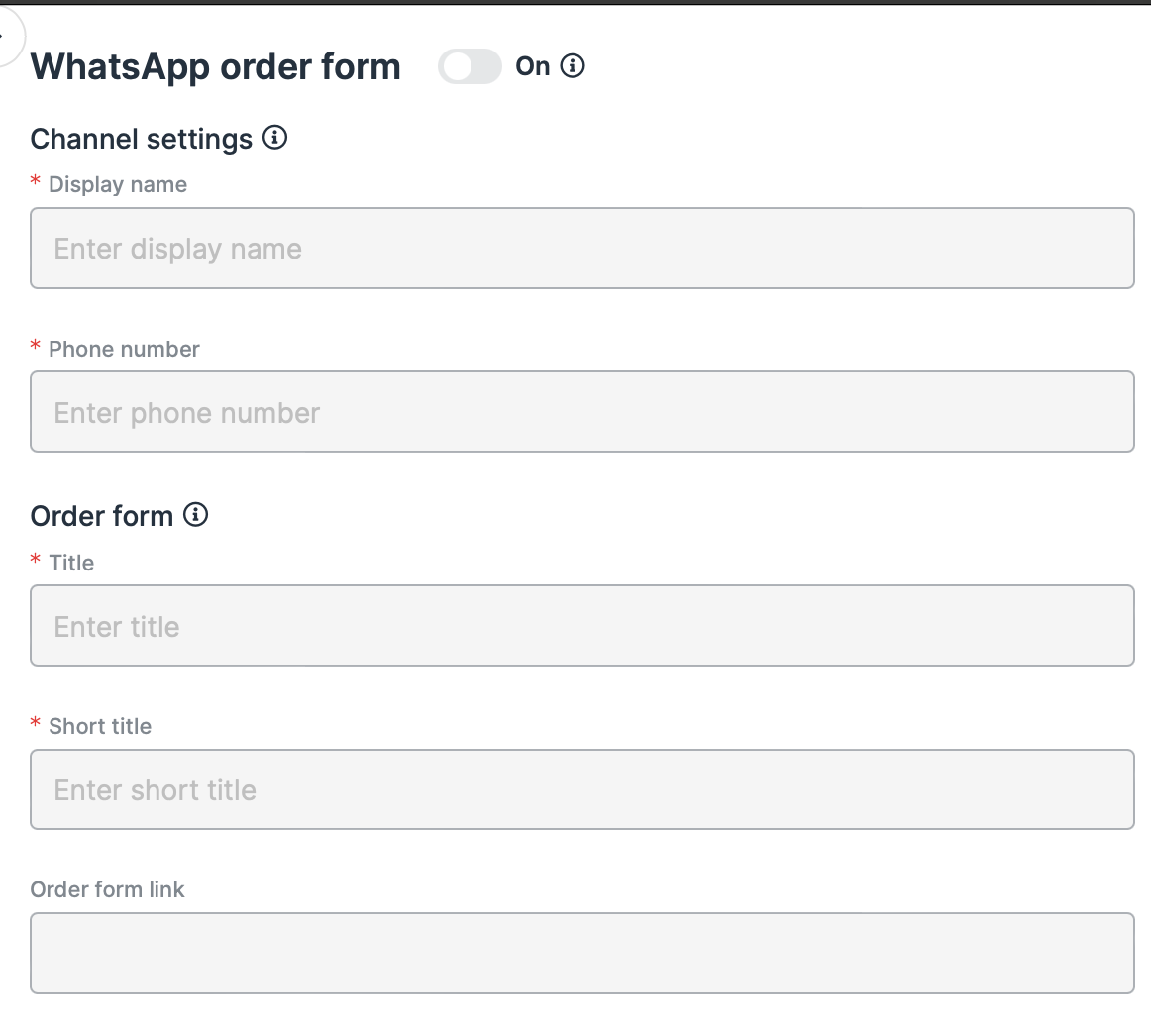The width and height of the screenshot is (1151, 1036).
Task: Click the empty Order form link field
Action: coord(581,953)
